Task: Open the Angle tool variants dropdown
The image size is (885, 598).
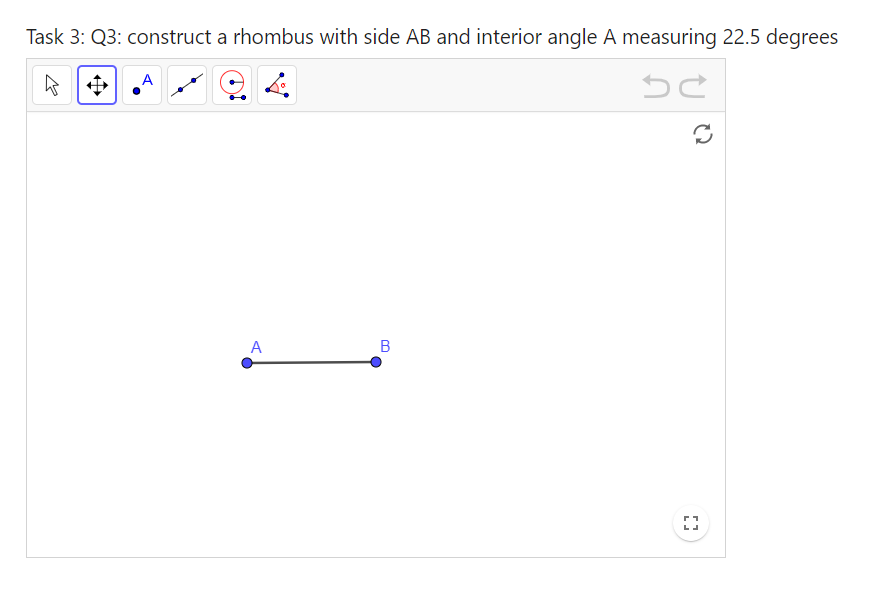Action: click(291, 98)
